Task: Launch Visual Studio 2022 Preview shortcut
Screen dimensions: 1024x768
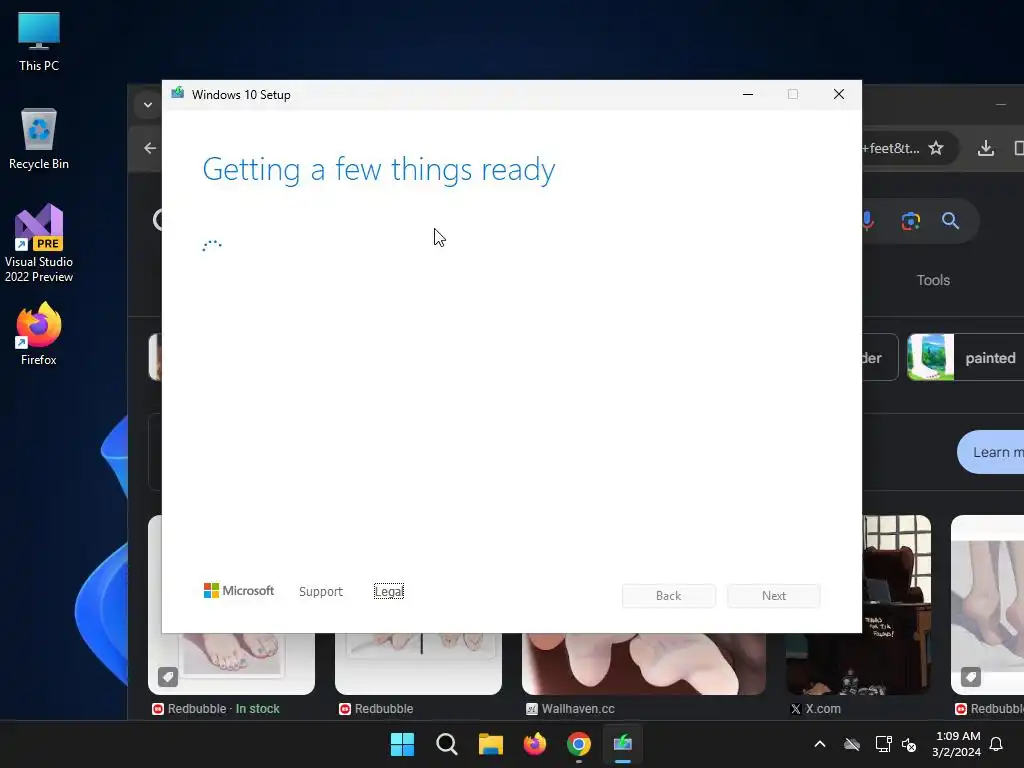Action: [x=39, y=243]
